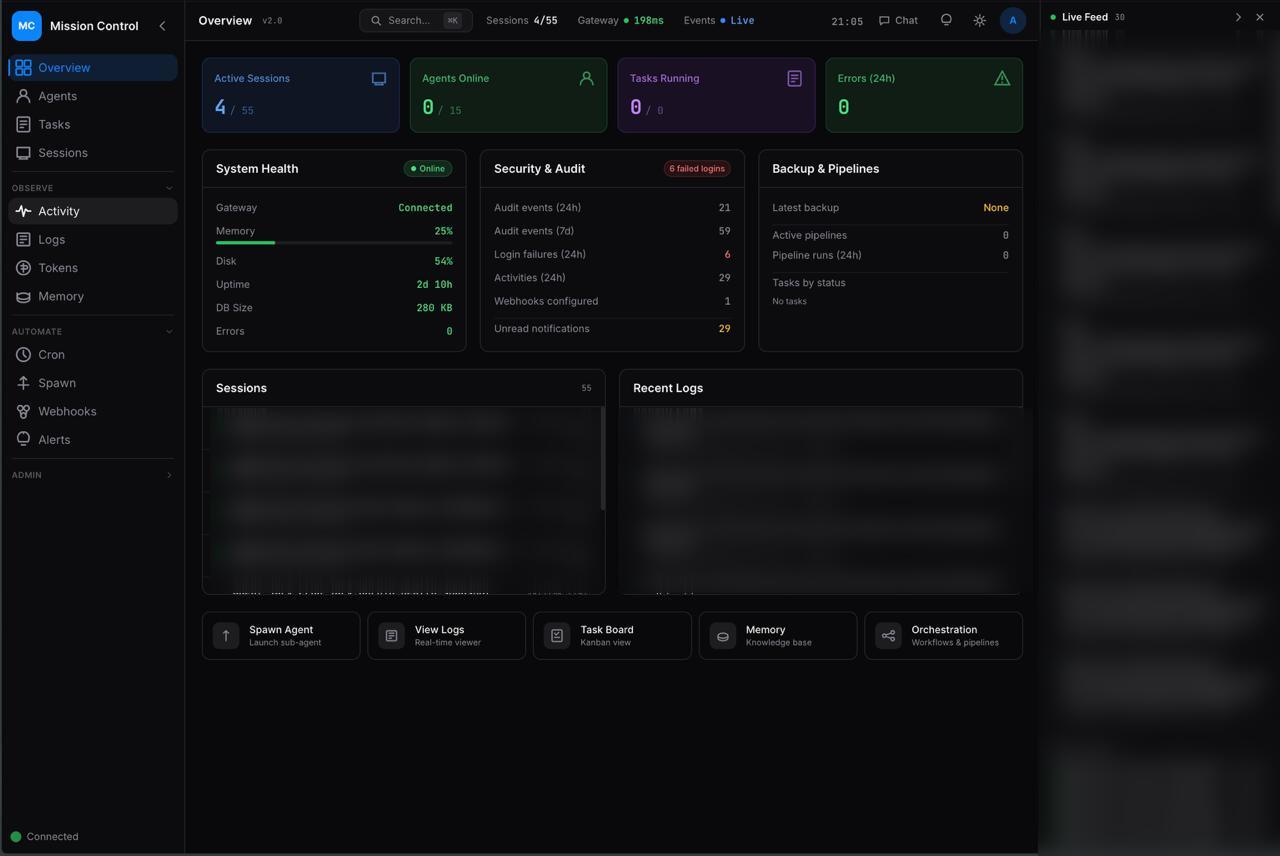The image size is (1280, 856).
Task: Expand the Admin sidebar section
Action: click(169, 475)
